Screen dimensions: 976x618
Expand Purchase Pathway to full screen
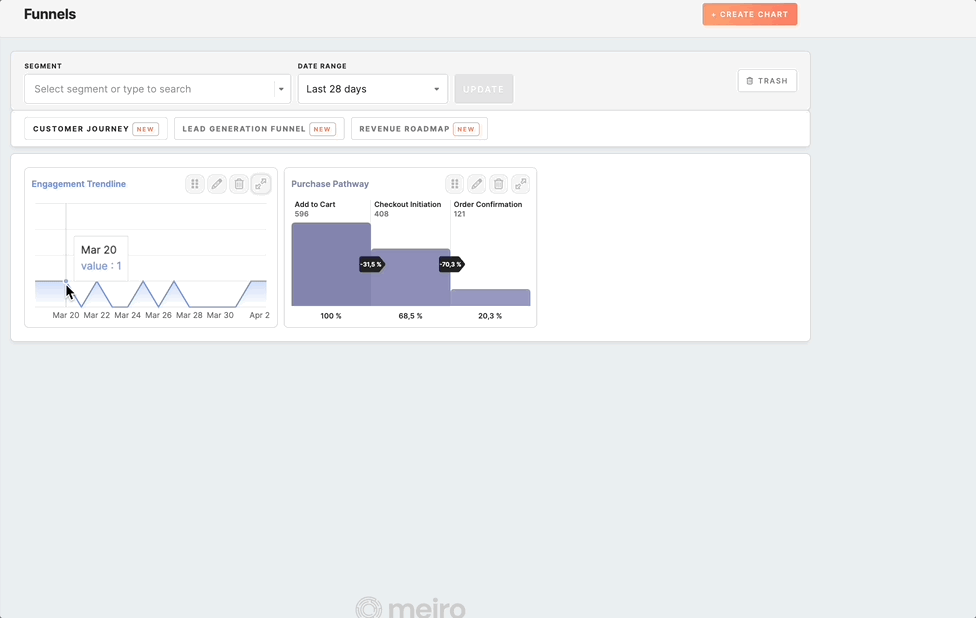click(520, 184)
